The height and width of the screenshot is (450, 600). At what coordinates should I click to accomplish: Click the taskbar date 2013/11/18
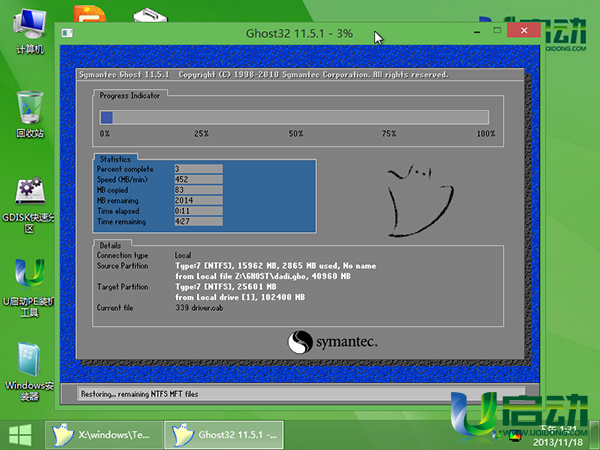[558, 442]
